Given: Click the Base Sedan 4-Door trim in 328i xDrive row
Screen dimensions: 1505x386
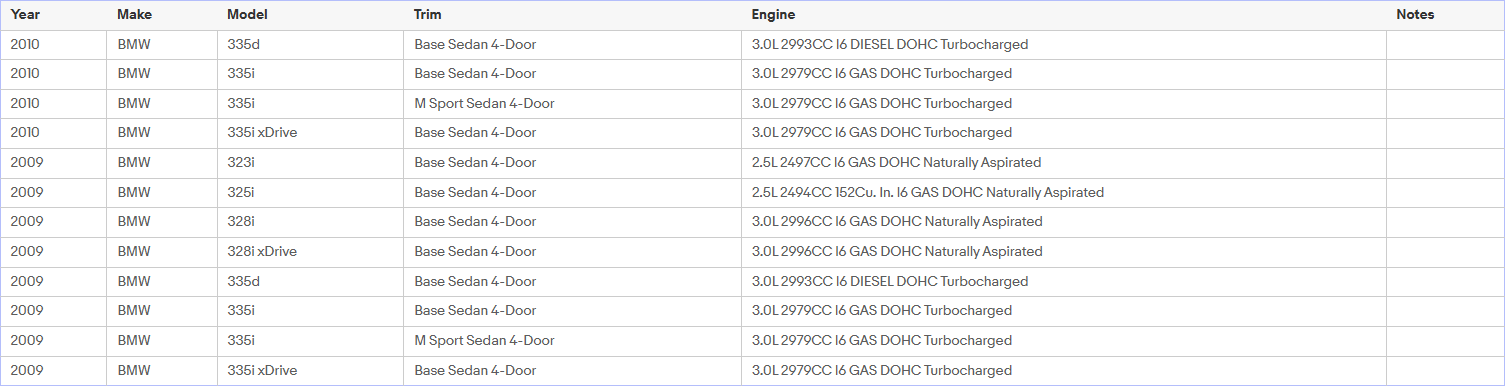Looking at the screenshot, I should coord(572,251).
